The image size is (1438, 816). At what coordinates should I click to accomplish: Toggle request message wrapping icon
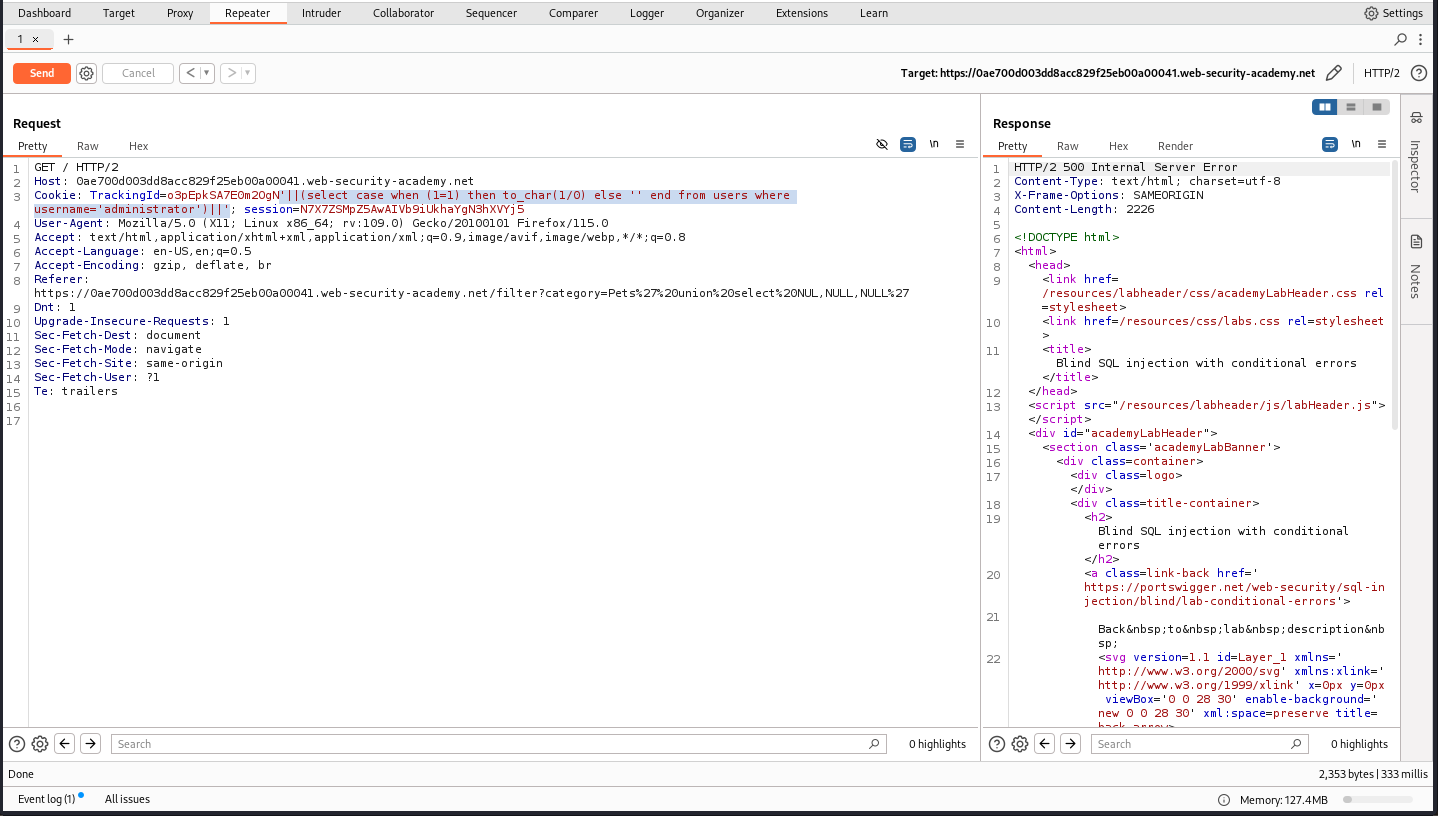pos(907,144)
